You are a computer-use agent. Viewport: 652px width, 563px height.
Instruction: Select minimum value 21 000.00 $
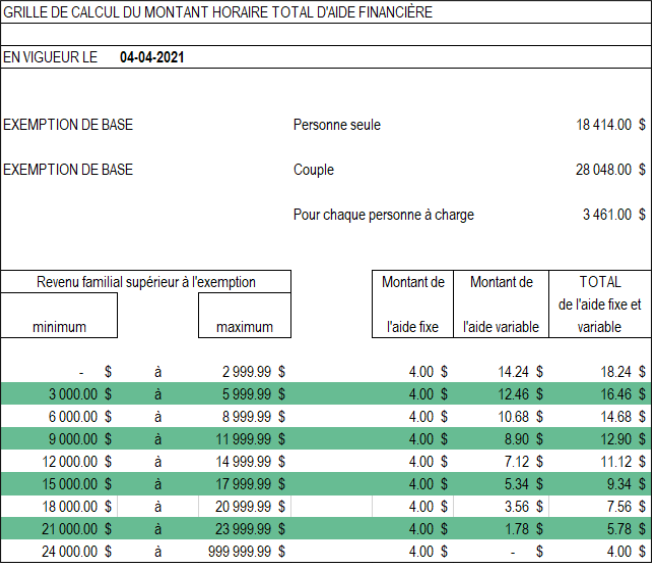click(77, 528)
